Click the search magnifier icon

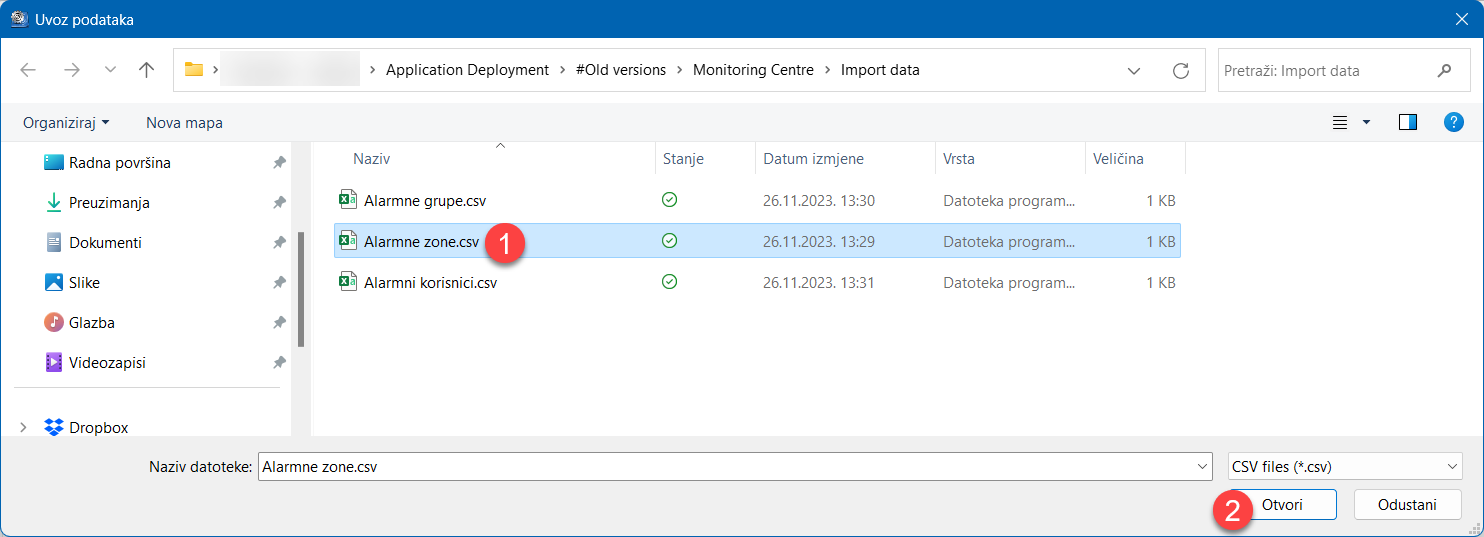pos(1444,70)
